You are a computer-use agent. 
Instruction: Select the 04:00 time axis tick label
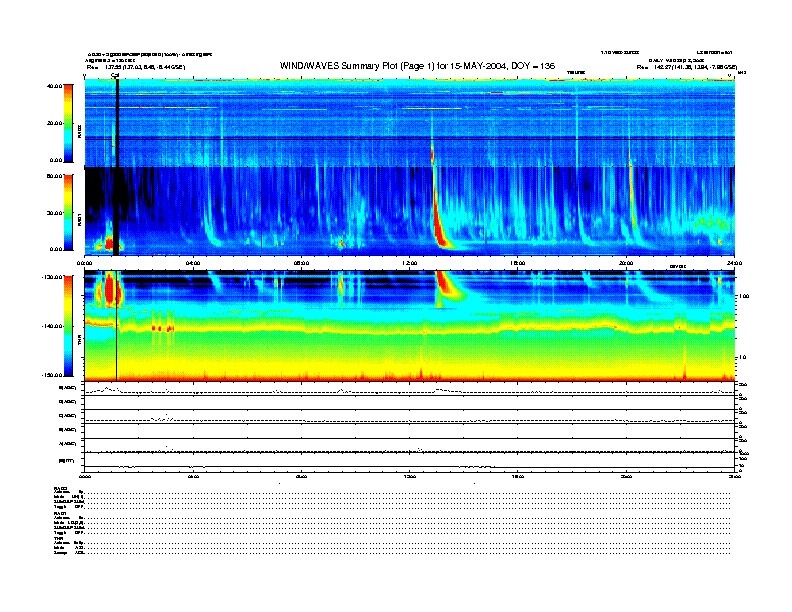coord(193,263)
